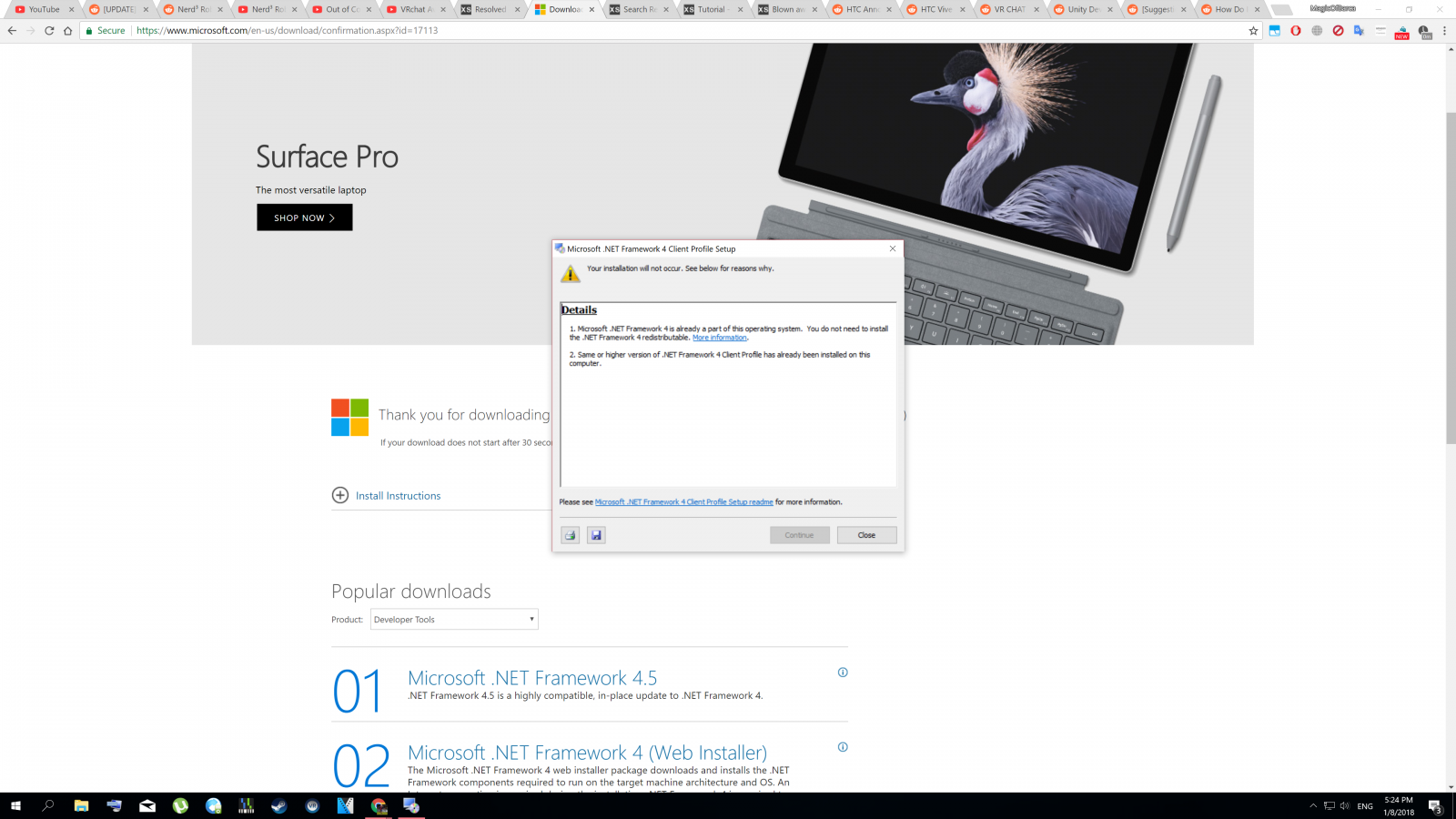The image size is (1456, 819).
Task: Click the info icon beside .NET Framework 4 Web Installer
Action: coord(843,747)
